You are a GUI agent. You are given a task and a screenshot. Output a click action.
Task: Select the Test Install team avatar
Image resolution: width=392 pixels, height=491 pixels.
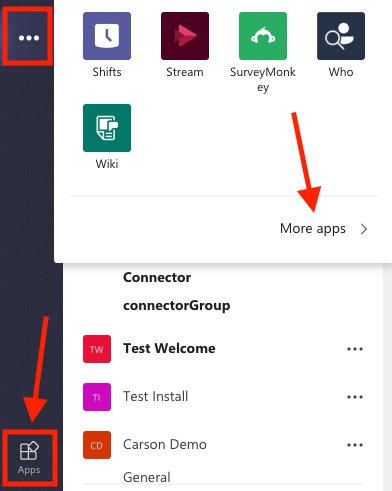(x=97, y=397)
